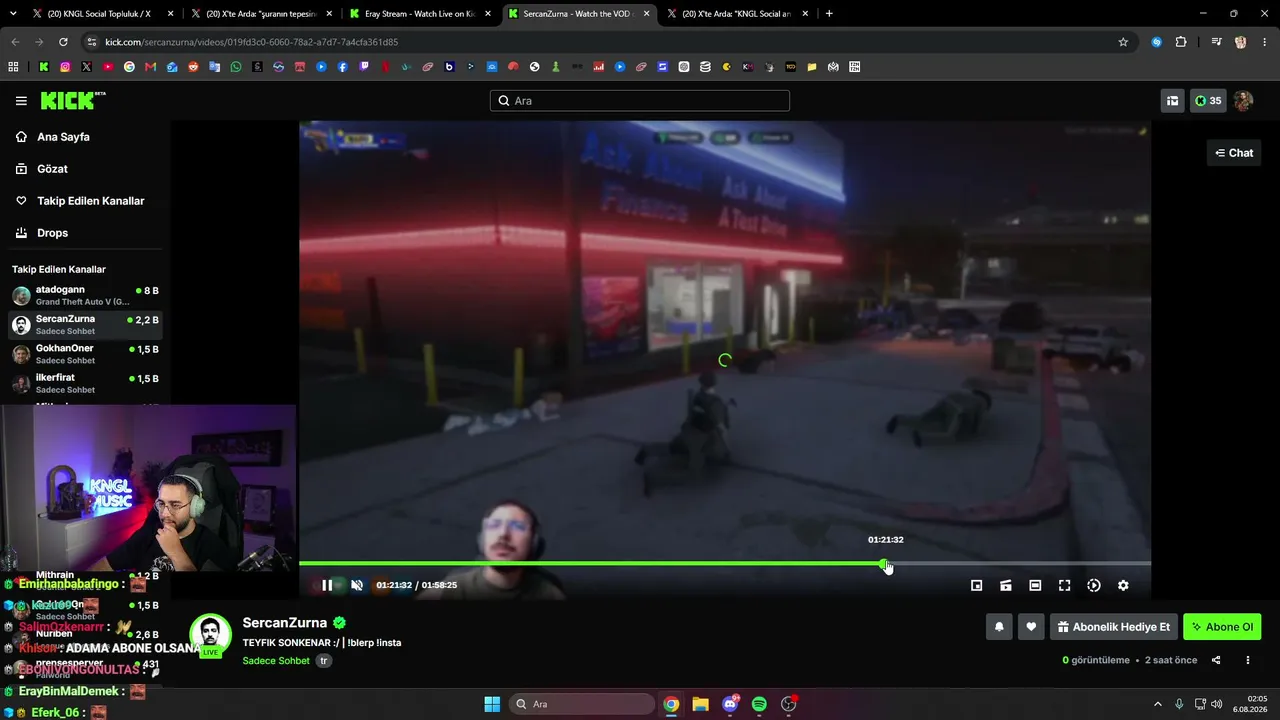Open playback speed options
1280x720 pixels.
1094,586
